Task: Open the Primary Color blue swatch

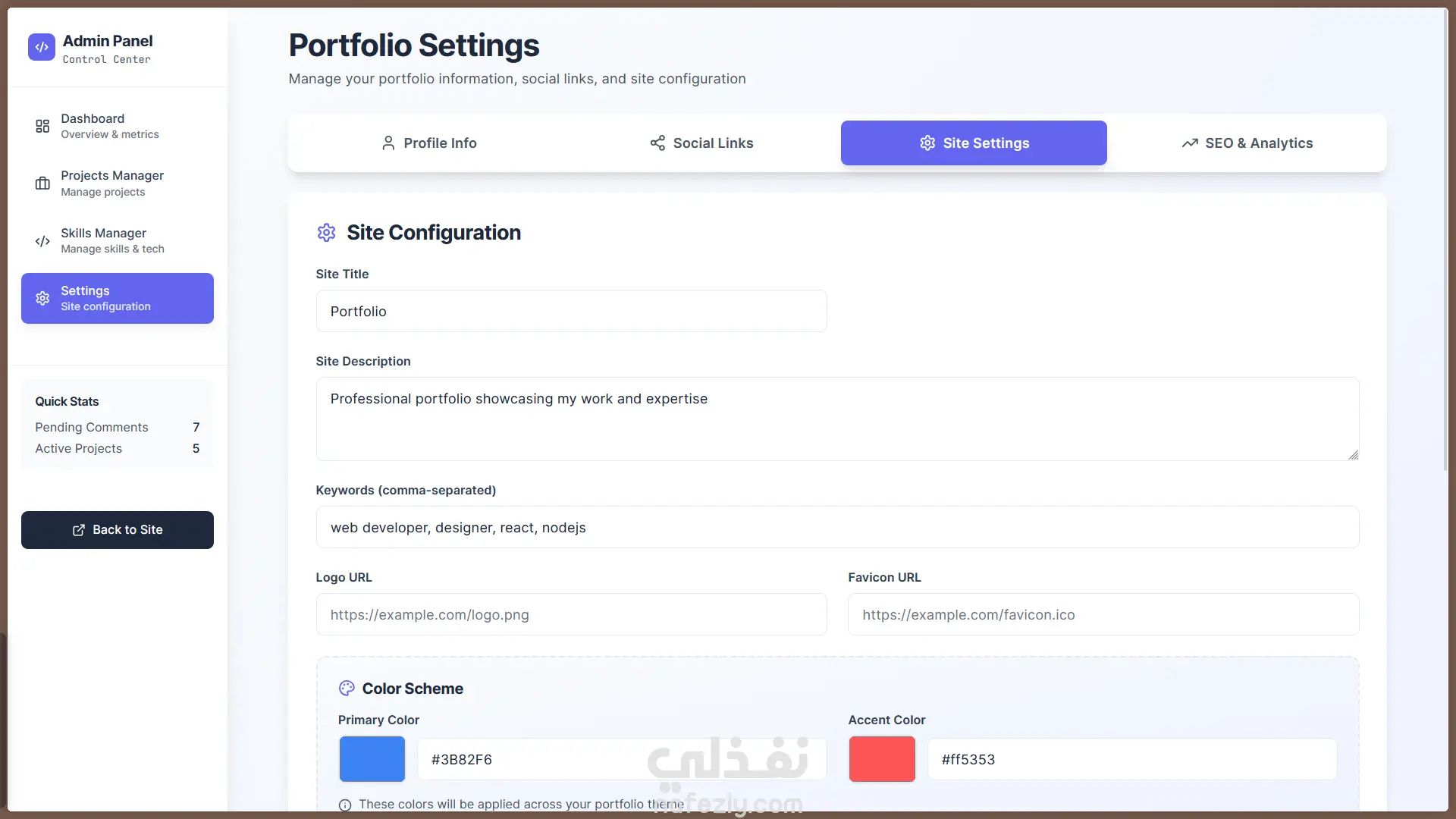Action: click(x=372, y=759)
